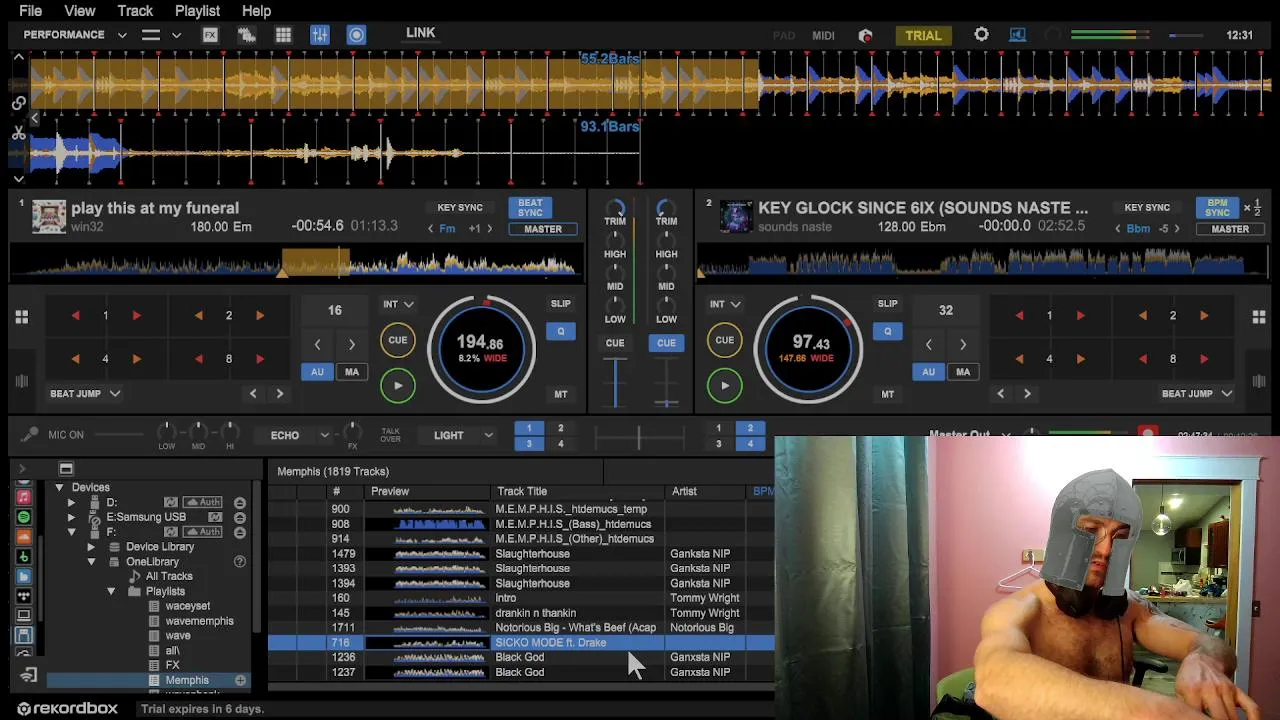Screen dimensions: 1280x720
Task: Open the computer explorer icon in sidebar
Action: [x=24, y=615]
